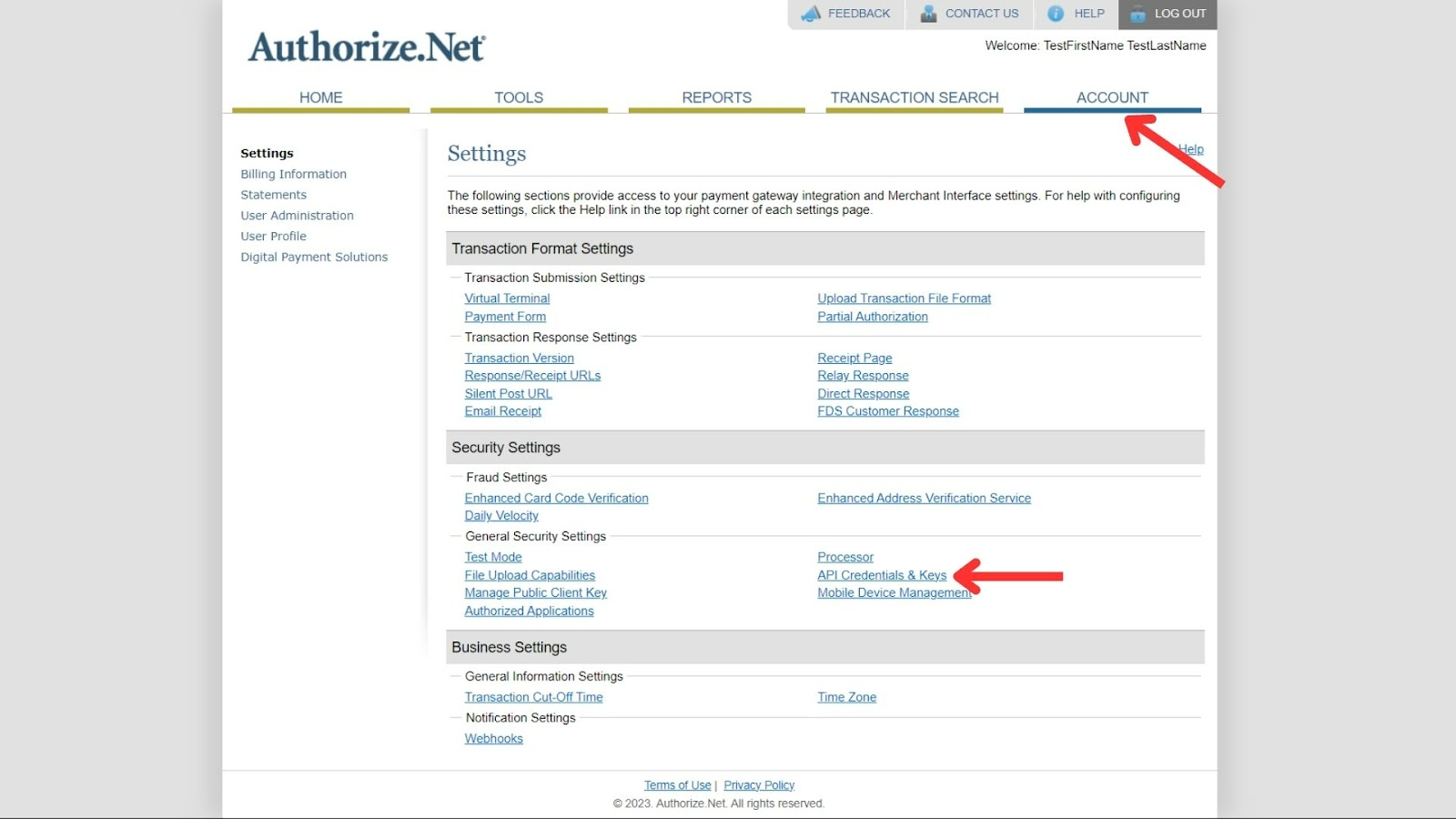Open the API Credentials & Keys link
Viewport: 1456px width, 819px height.
[882, 575]
